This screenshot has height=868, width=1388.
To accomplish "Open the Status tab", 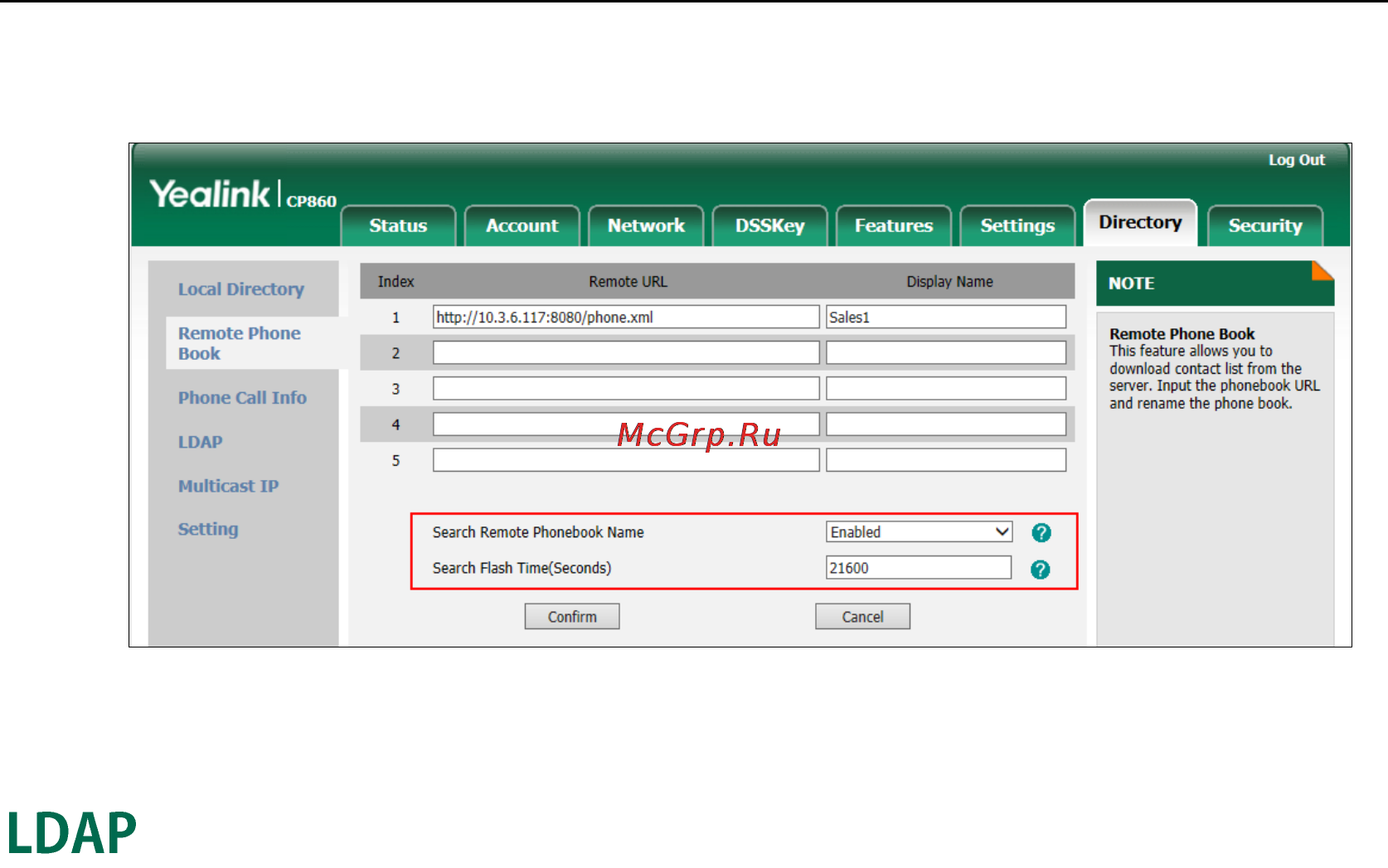I will 398,225.
